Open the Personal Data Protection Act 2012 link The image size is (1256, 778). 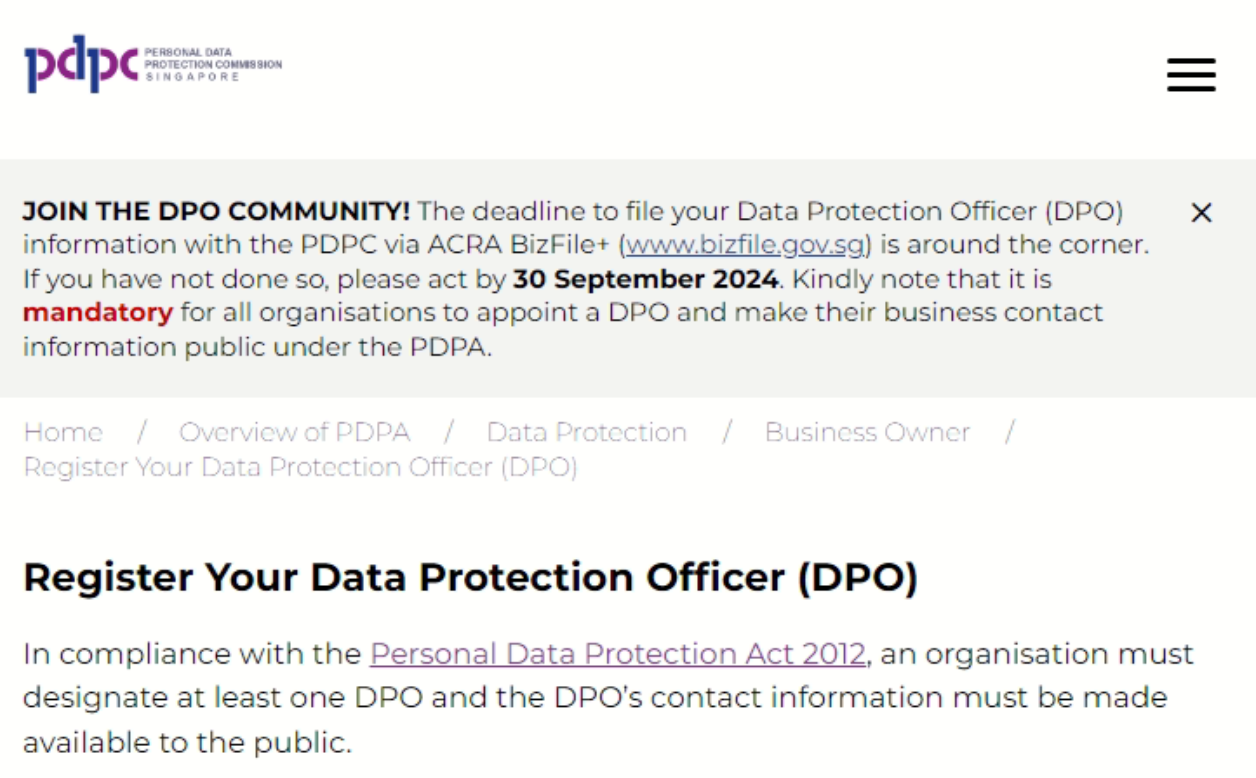[617, 654]
